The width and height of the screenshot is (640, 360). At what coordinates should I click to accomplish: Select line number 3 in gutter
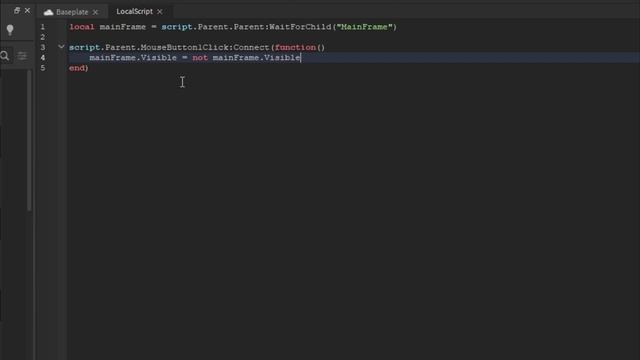pos(42,47)
